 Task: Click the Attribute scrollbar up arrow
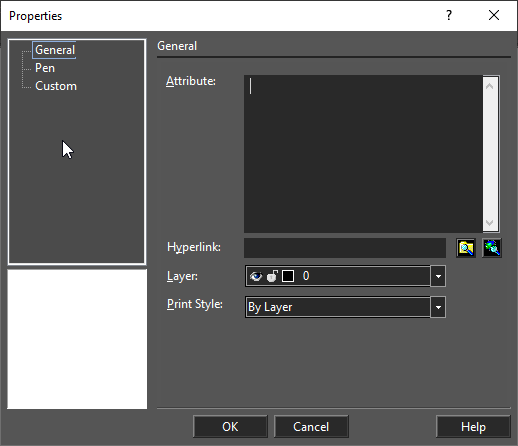coord(490,86)
